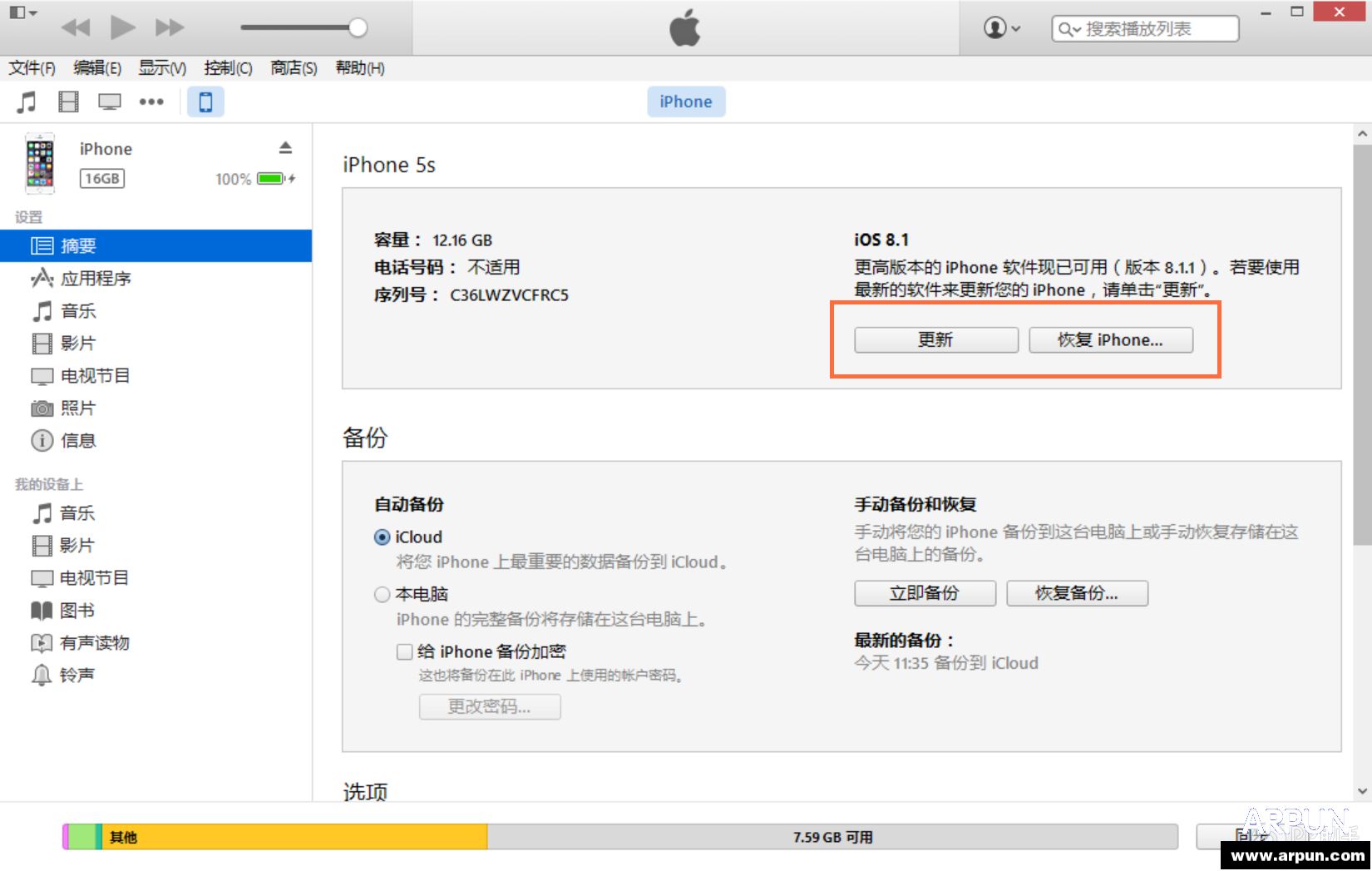Eject the iPhone using the eject icon

[286, 147]
